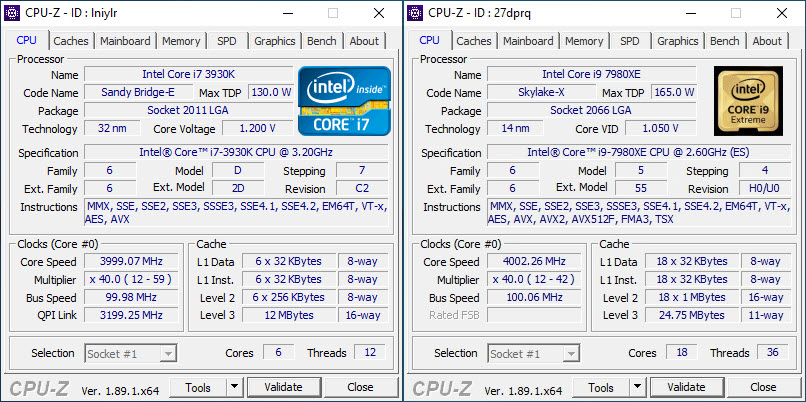
Task: Click the x 40.0 ( 12 - 42 ) multiplier value
Action: click(534, 279)
